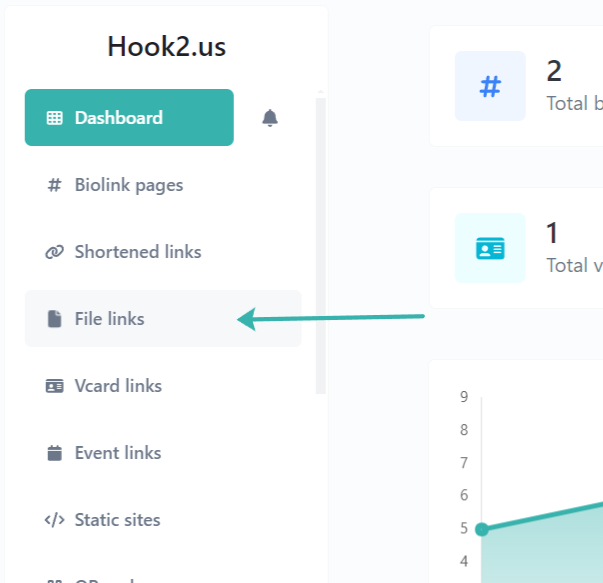Click the teal vcard icon on stat card
This screenshot has width=603, height=583.
[x=490, y=248]
